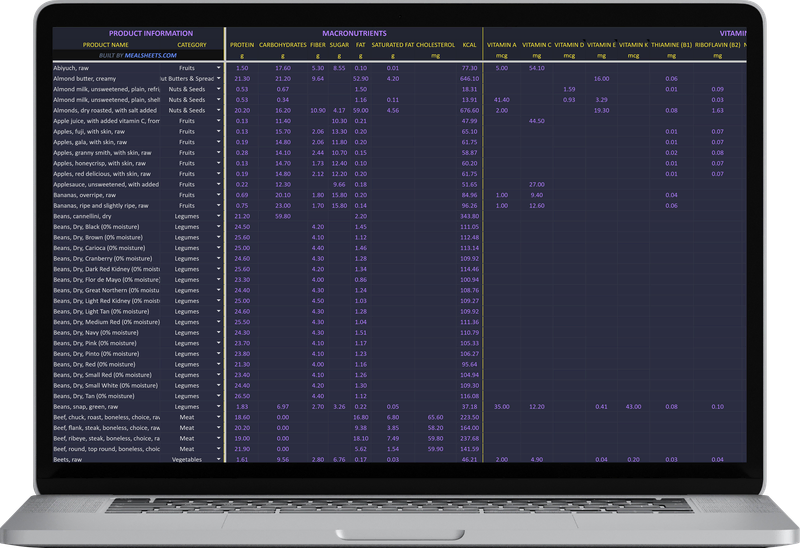Select the PROTEIN column header

(242, 45)
